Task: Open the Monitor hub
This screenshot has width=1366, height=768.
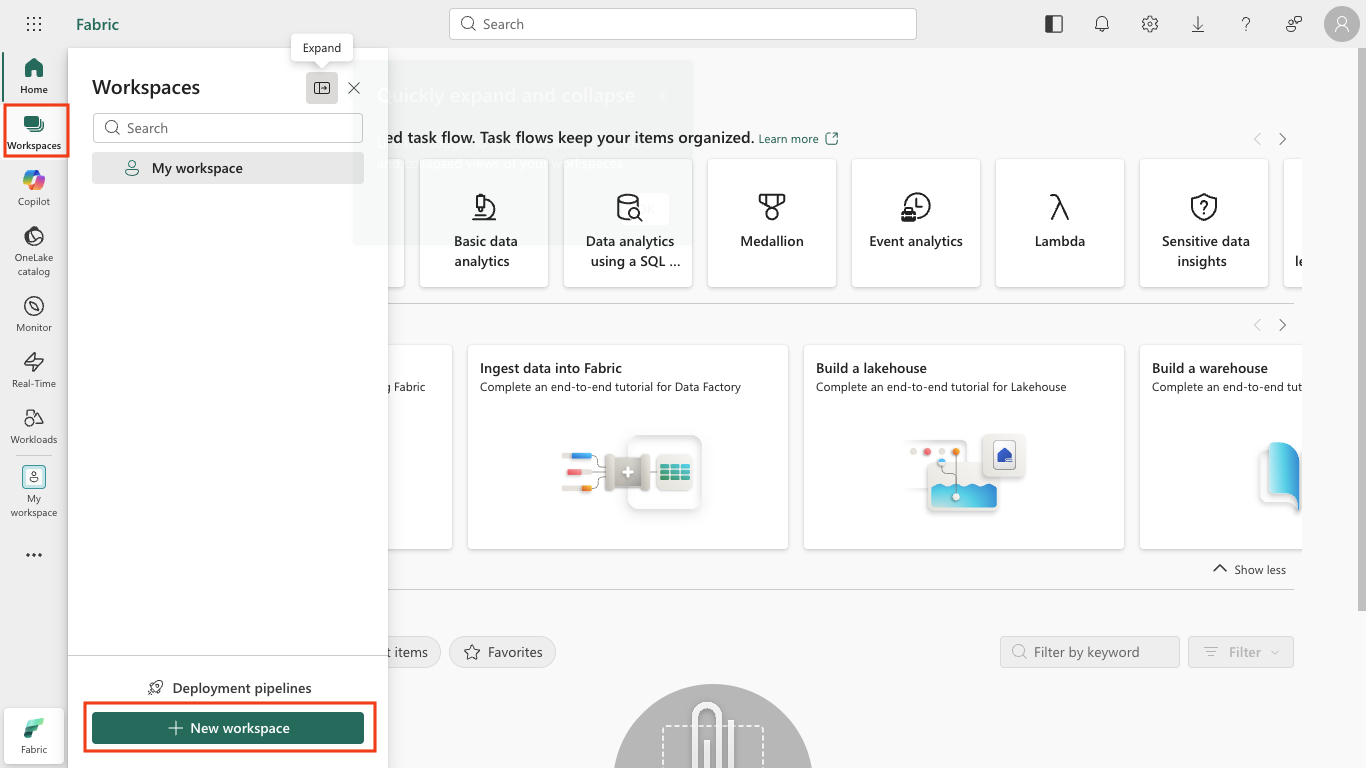Action: tap(34, 314)
